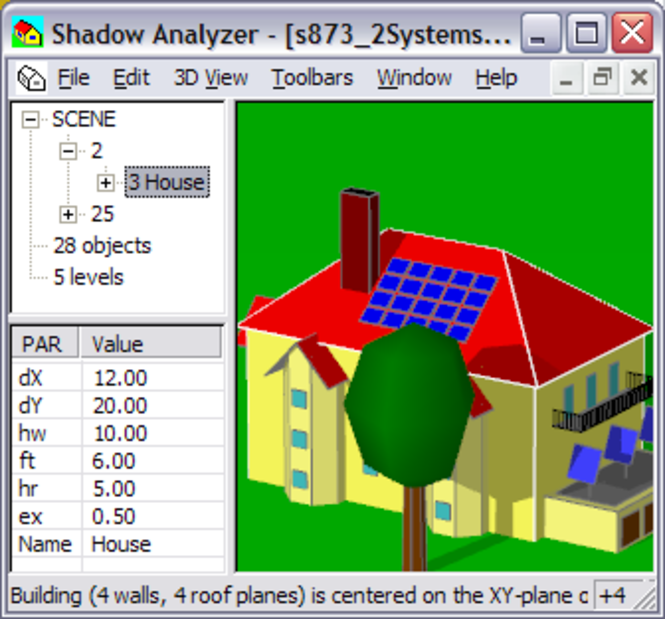Click the ex value 0.50
The width and height of the screenshot is (665, 619).
point(152,516)
